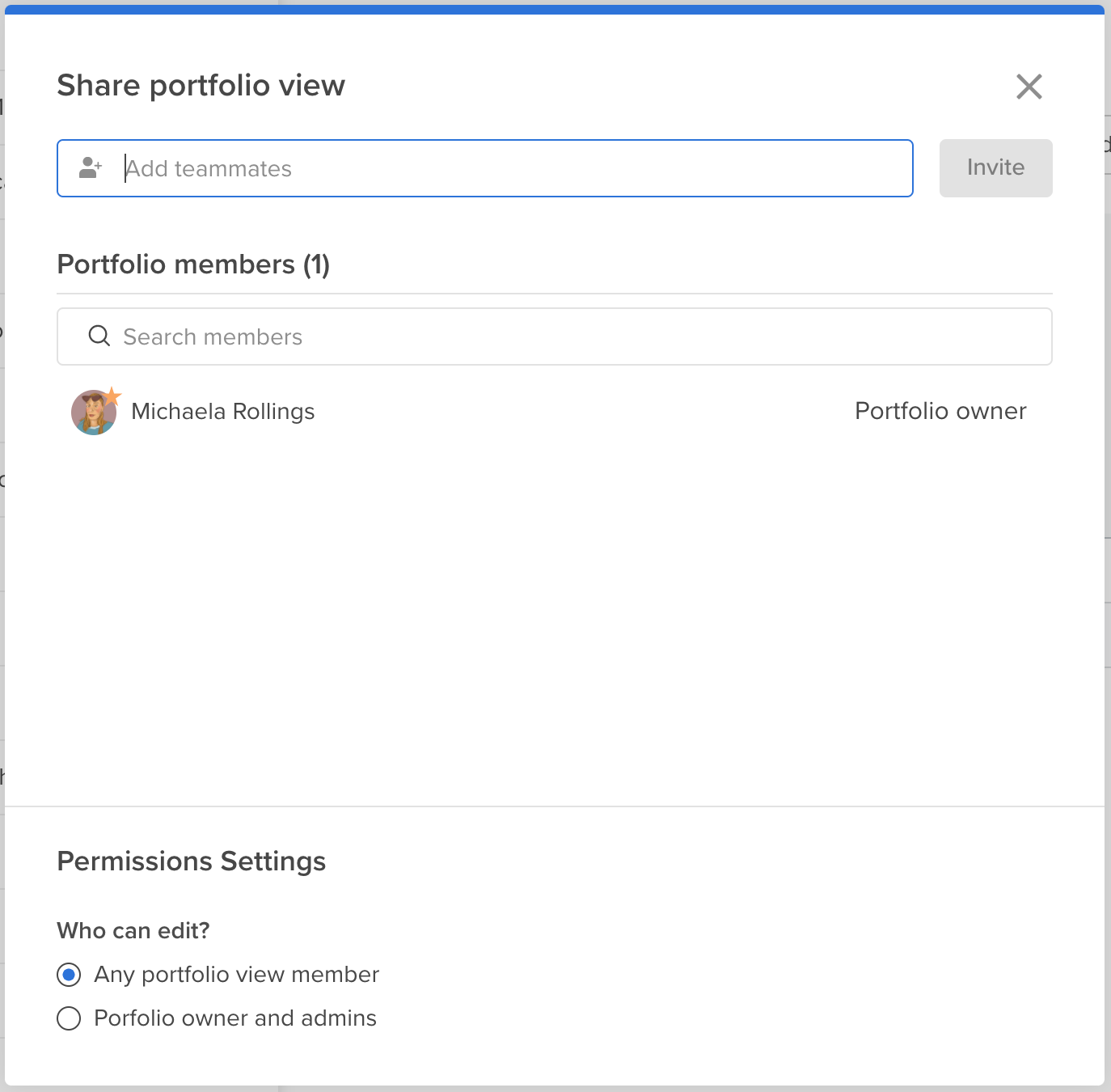The width and height of the screenshot is (1111, 1092).
Task: Click the Portfolio members (1) heading
Action: (193, 265)
